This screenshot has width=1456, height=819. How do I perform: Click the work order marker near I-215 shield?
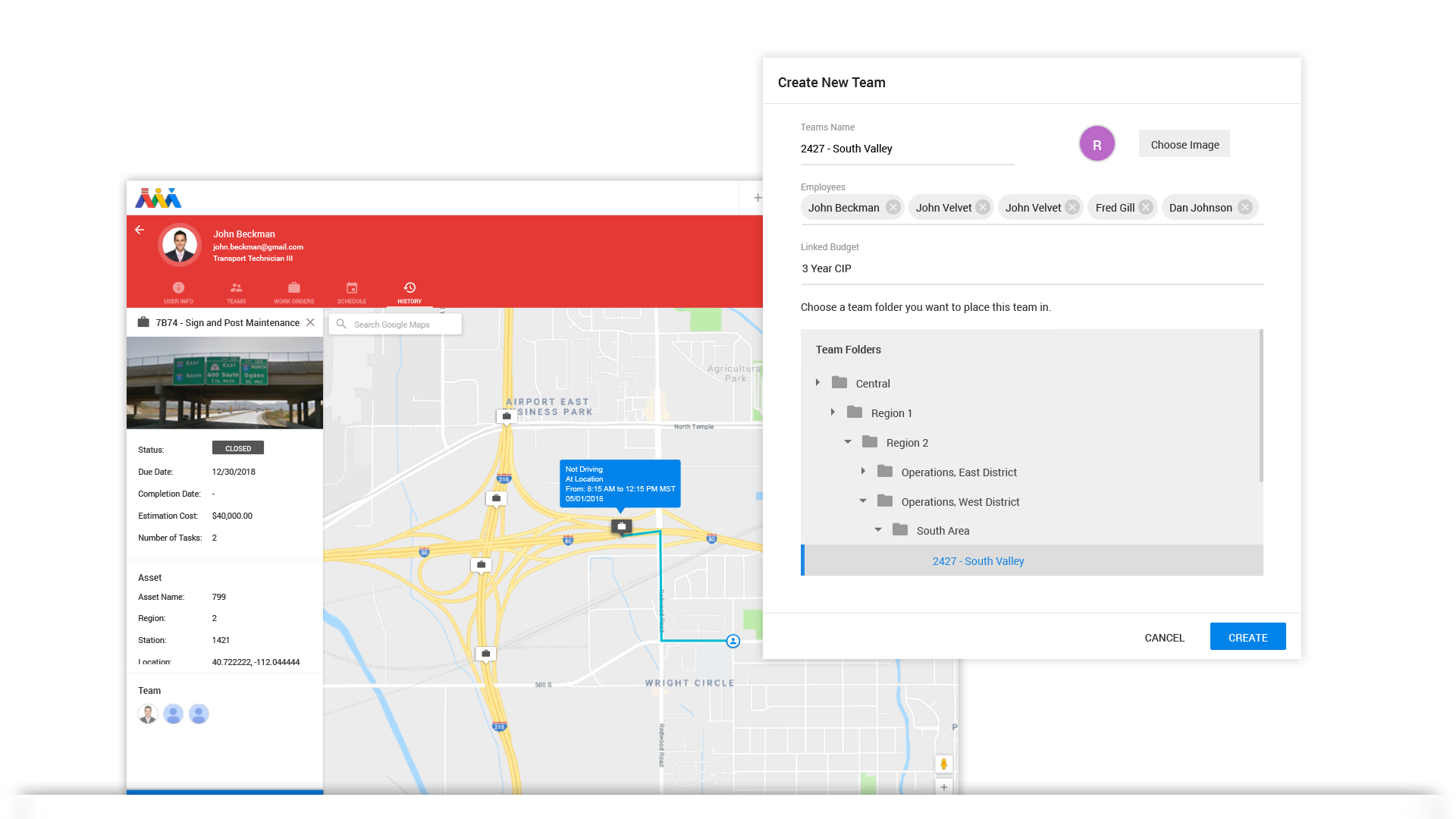click(496, 499)
